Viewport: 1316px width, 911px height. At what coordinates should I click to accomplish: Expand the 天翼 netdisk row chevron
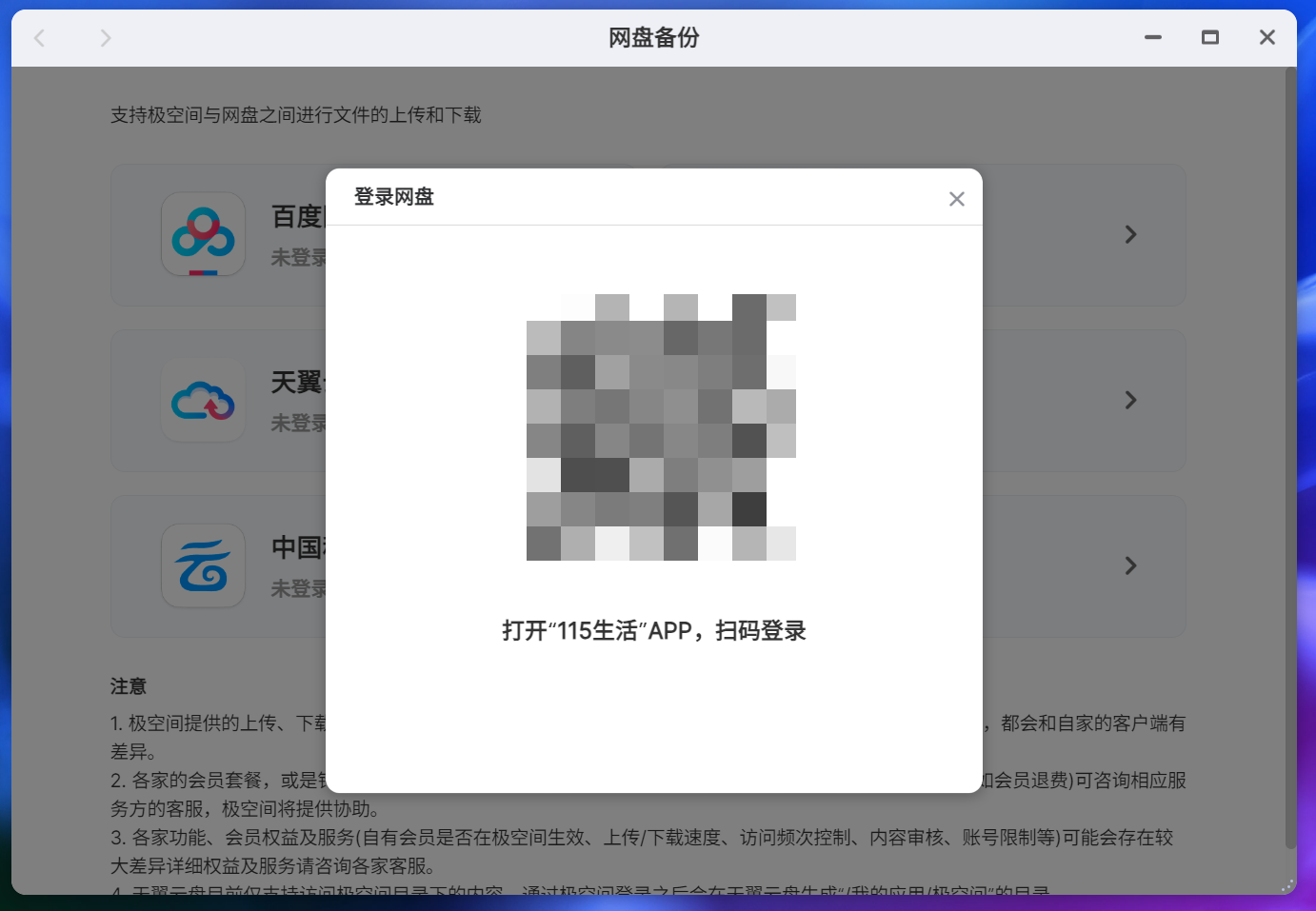click(x=1130, y=400)
